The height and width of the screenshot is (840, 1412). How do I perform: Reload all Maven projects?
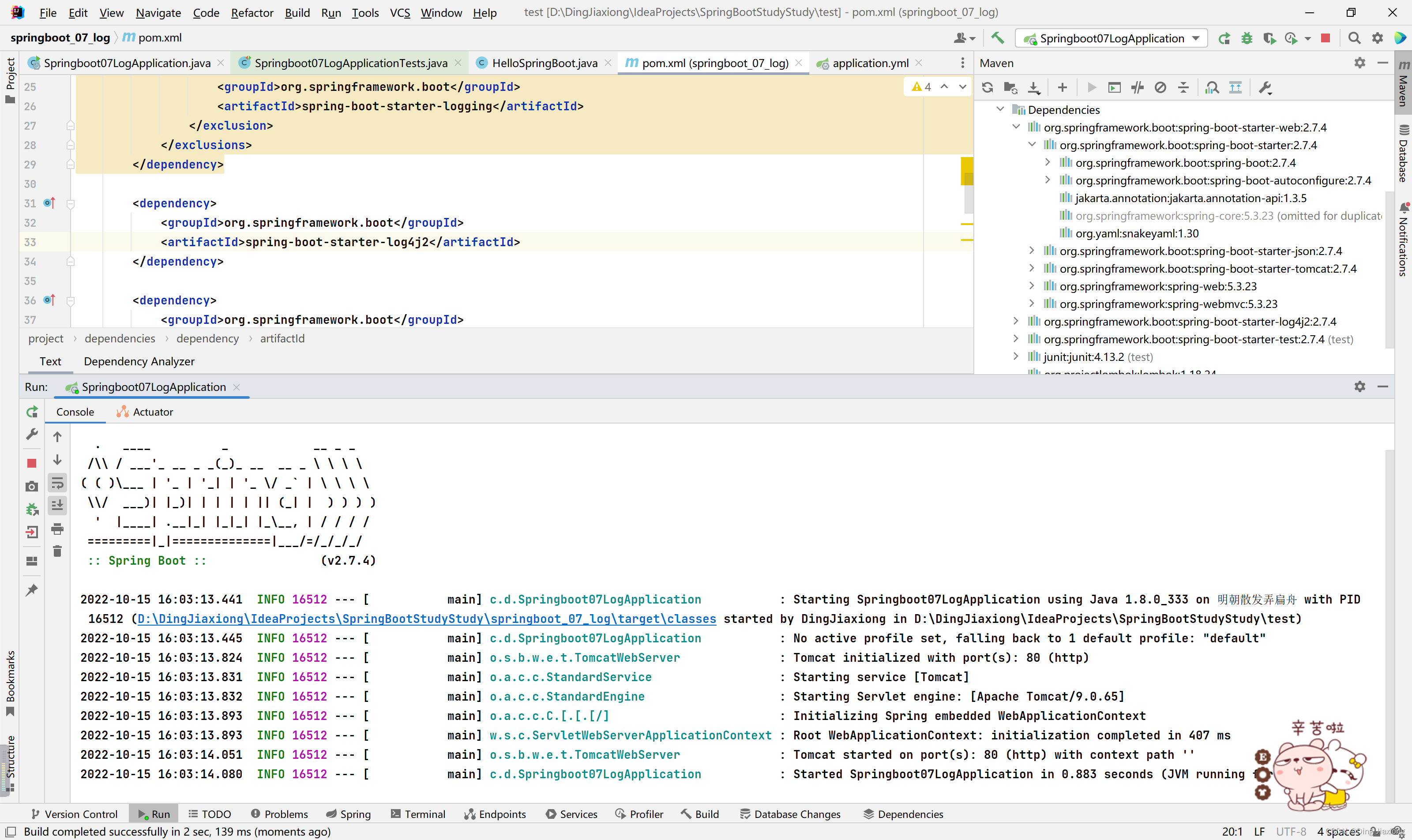987,88
